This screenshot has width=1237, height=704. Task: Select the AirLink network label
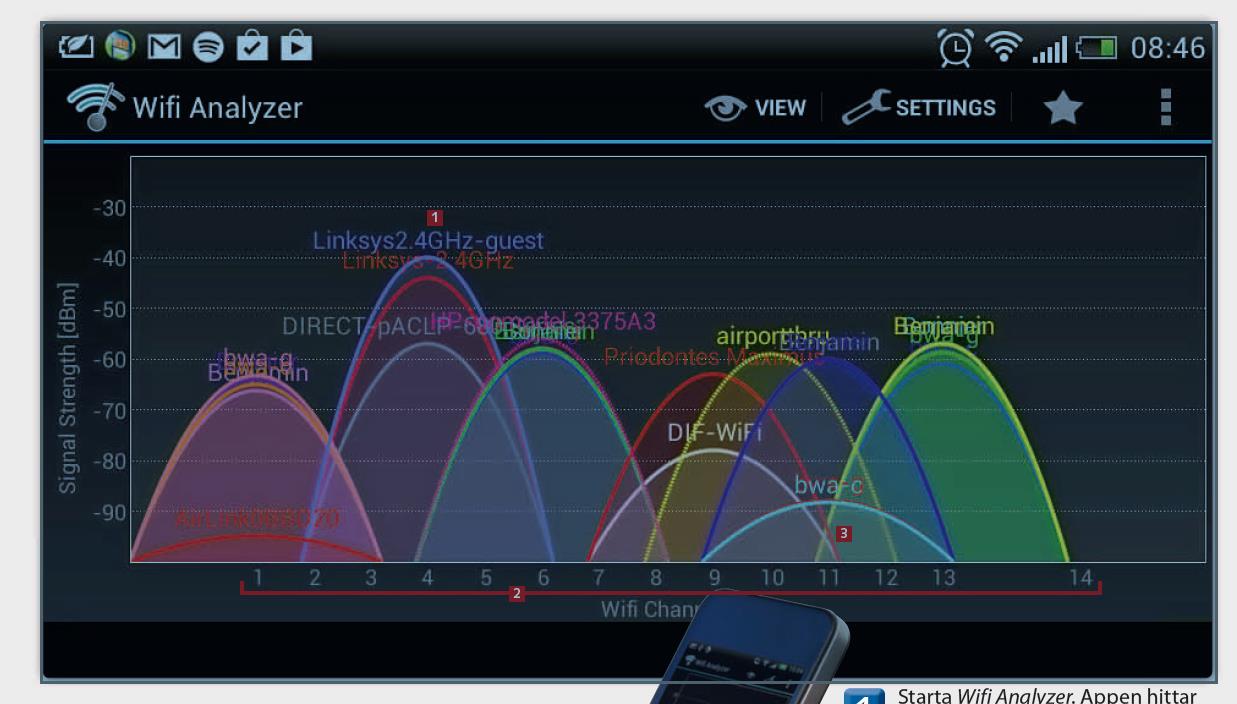pos(257,519)
